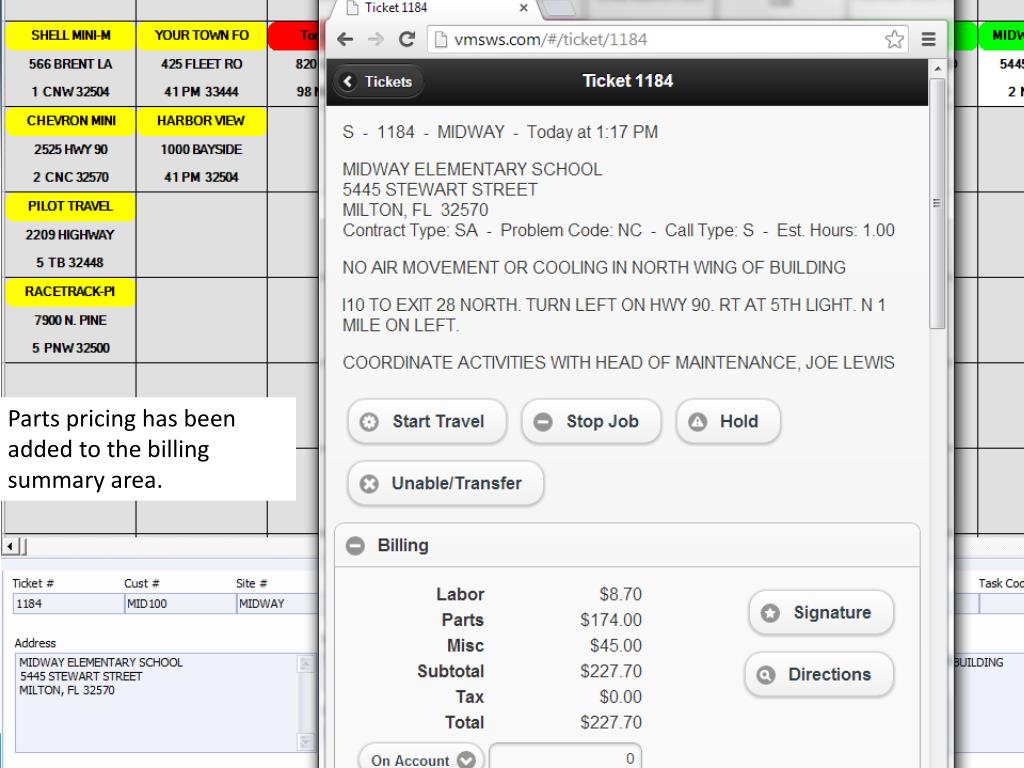This screenshot has height=768, width=1024.
Task: Reload the page with the refresh icon
Action: point(407,39)
